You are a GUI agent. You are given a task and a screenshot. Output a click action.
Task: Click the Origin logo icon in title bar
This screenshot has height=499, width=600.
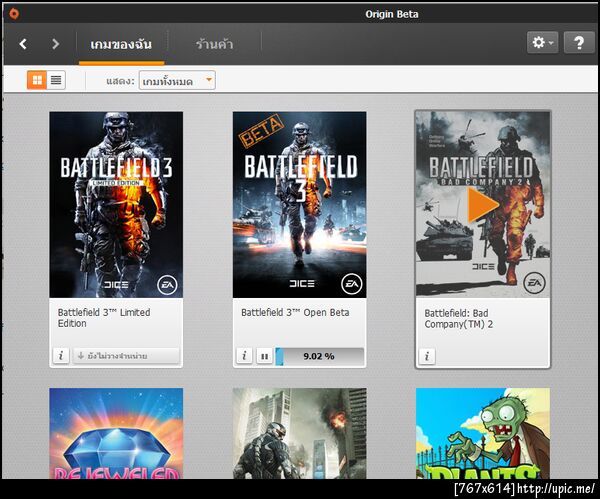click(x=14, y=14)
